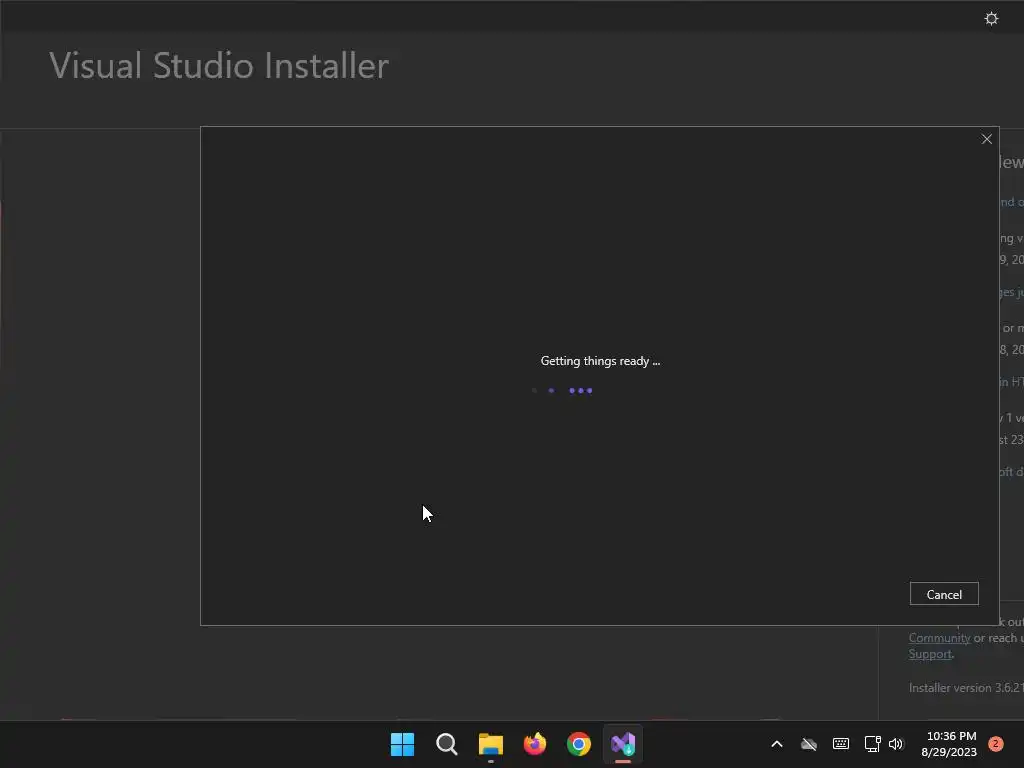Open the volume speaker tray icon
This screenshot has width=1024, height=768.
tap(896, 744)
